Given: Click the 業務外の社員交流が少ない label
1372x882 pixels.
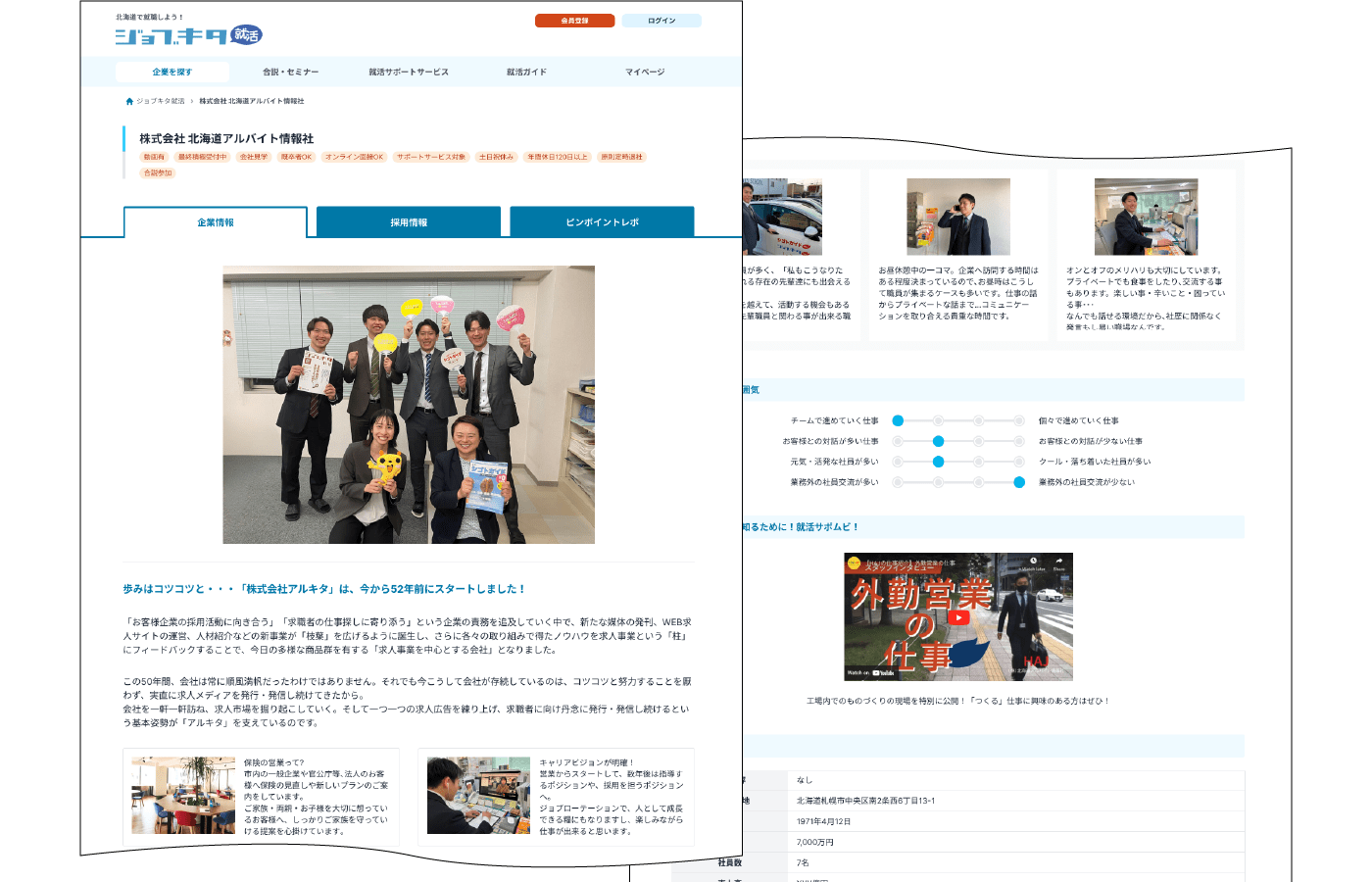Looking at the screenshot, I should click(x=1087, y=482).
